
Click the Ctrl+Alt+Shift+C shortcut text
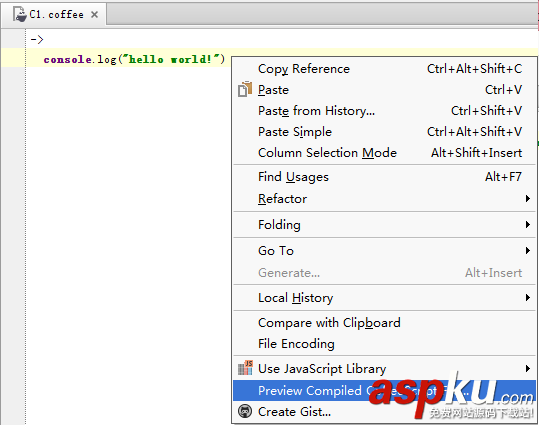point(474,69)
